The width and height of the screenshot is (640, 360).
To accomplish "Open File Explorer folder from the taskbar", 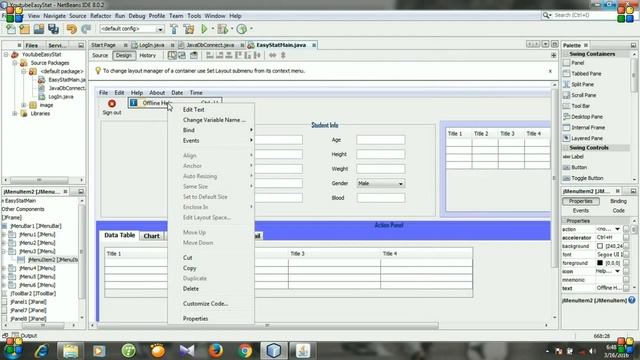I will pyautogui.click(x=71, y=351).
